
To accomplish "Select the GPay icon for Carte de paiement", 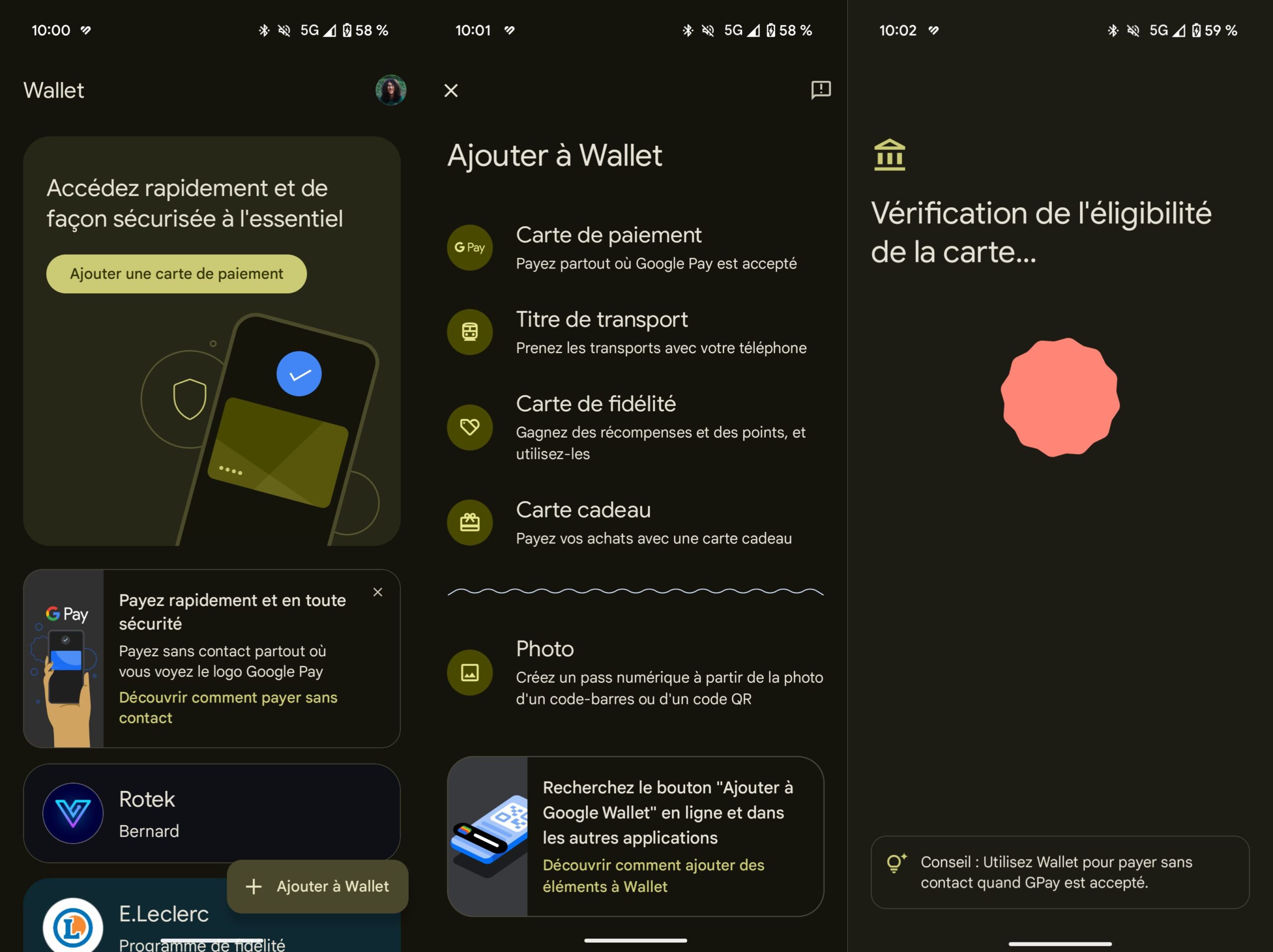I will (x=469, y=248).
